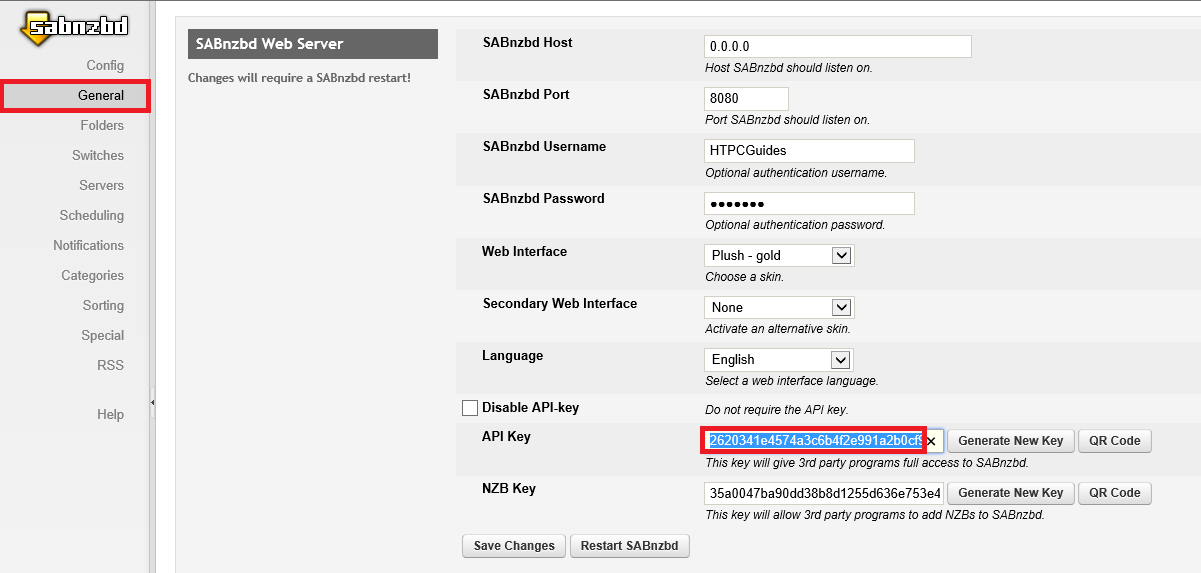Switch to the Servers settings page
Screen dimensions: 1201x573
pos(101,186)
